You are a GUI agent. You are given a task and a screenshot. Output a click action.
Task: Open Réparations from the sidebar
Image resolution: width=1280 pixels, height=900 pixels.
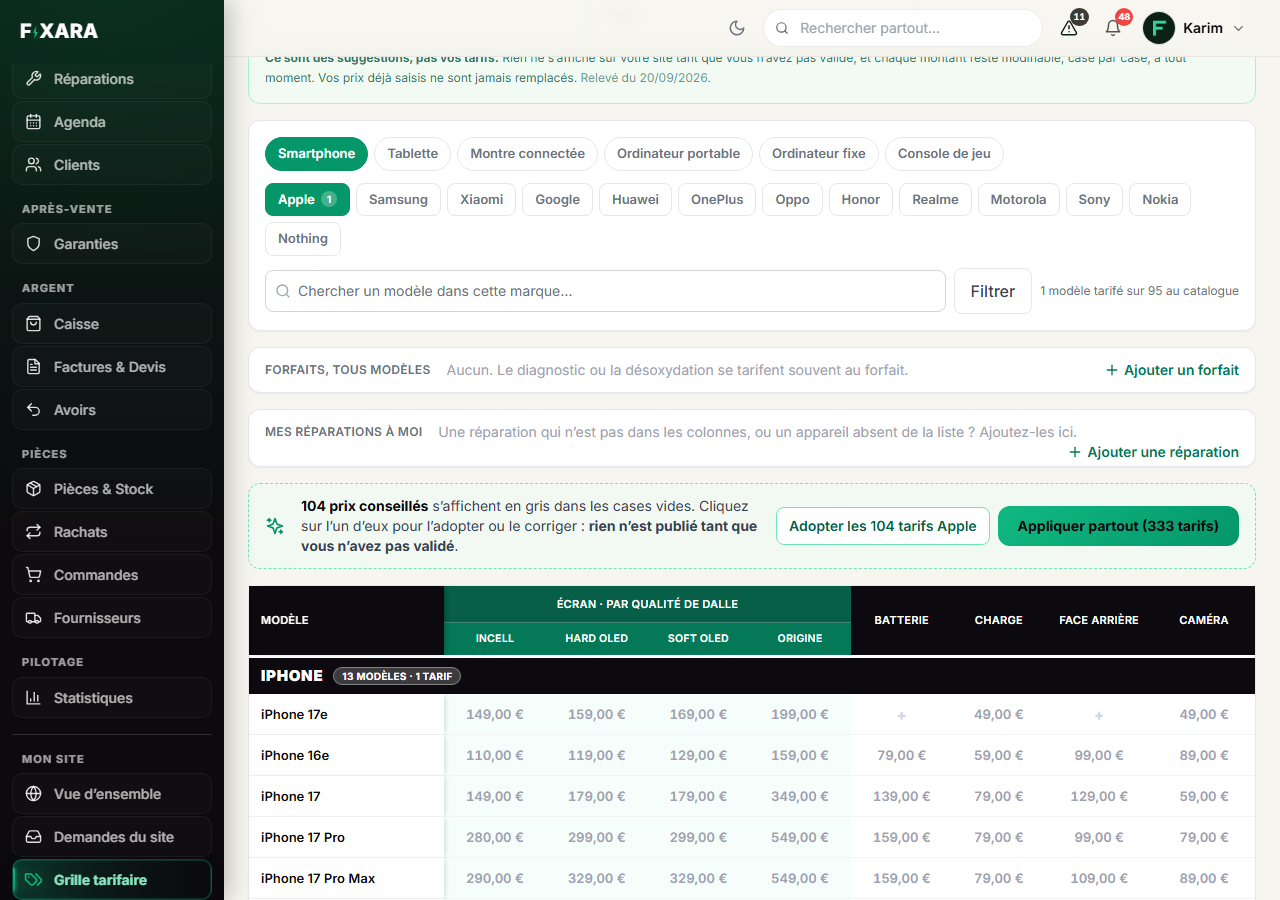tap(112, 79)
